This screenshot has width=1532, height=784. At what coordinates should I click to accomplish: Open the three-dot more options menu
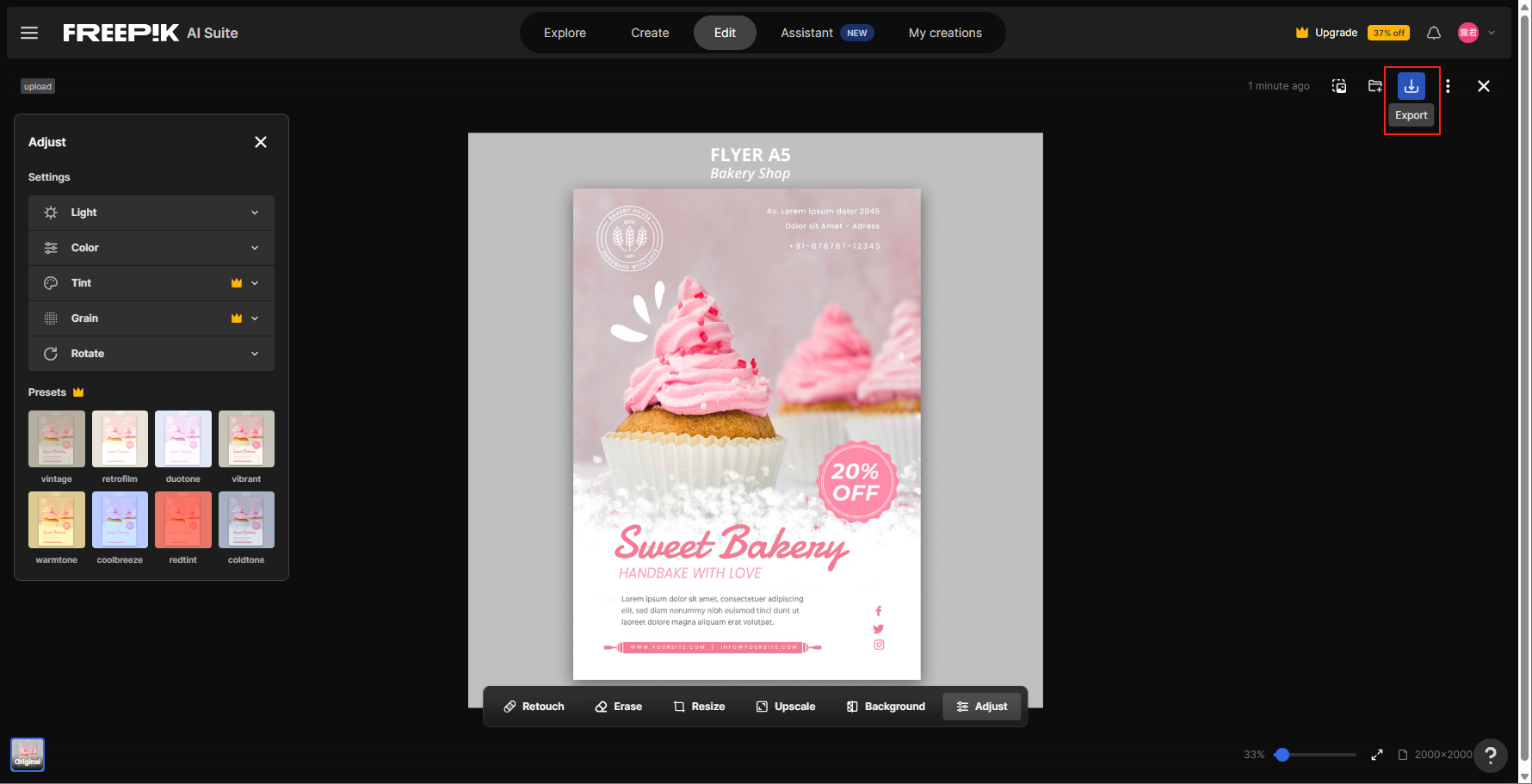pos(1448,86)
